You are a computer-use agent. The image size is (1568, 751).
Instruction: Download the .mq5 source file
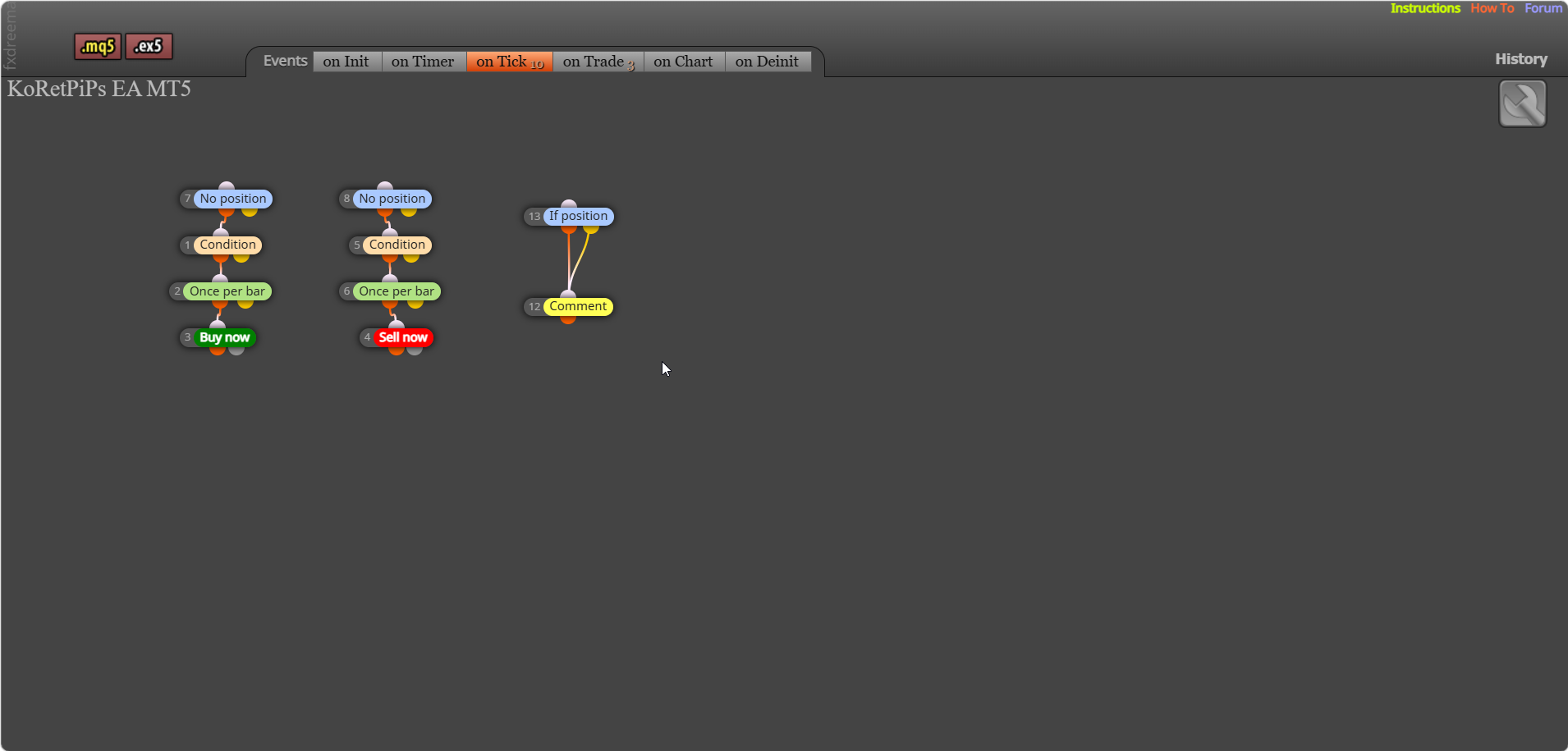[x=98, y=47]
